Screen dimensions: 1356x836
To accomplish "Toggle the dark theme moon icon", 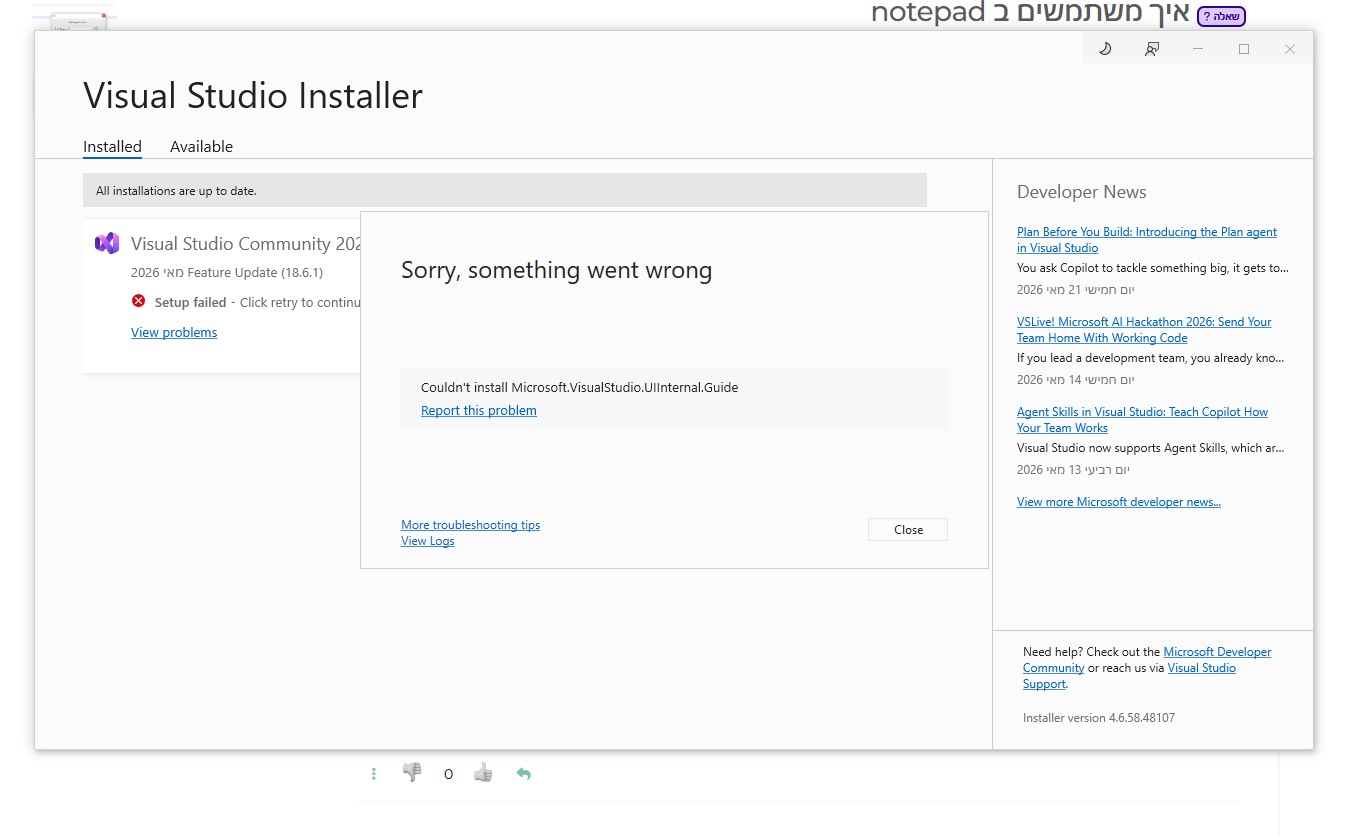I will pos(1105,49).
